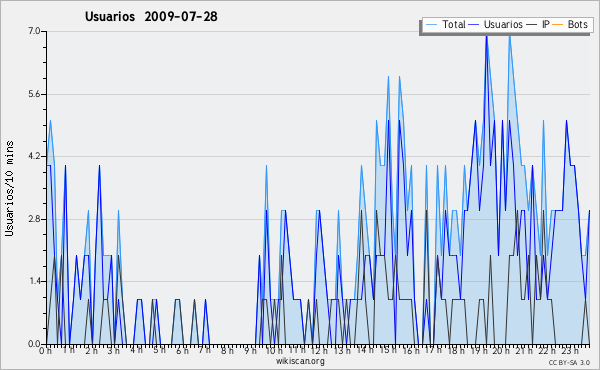The image size is (600, 370).
Task: Click the x-axis label '15 h'
Action: [388, 350]
